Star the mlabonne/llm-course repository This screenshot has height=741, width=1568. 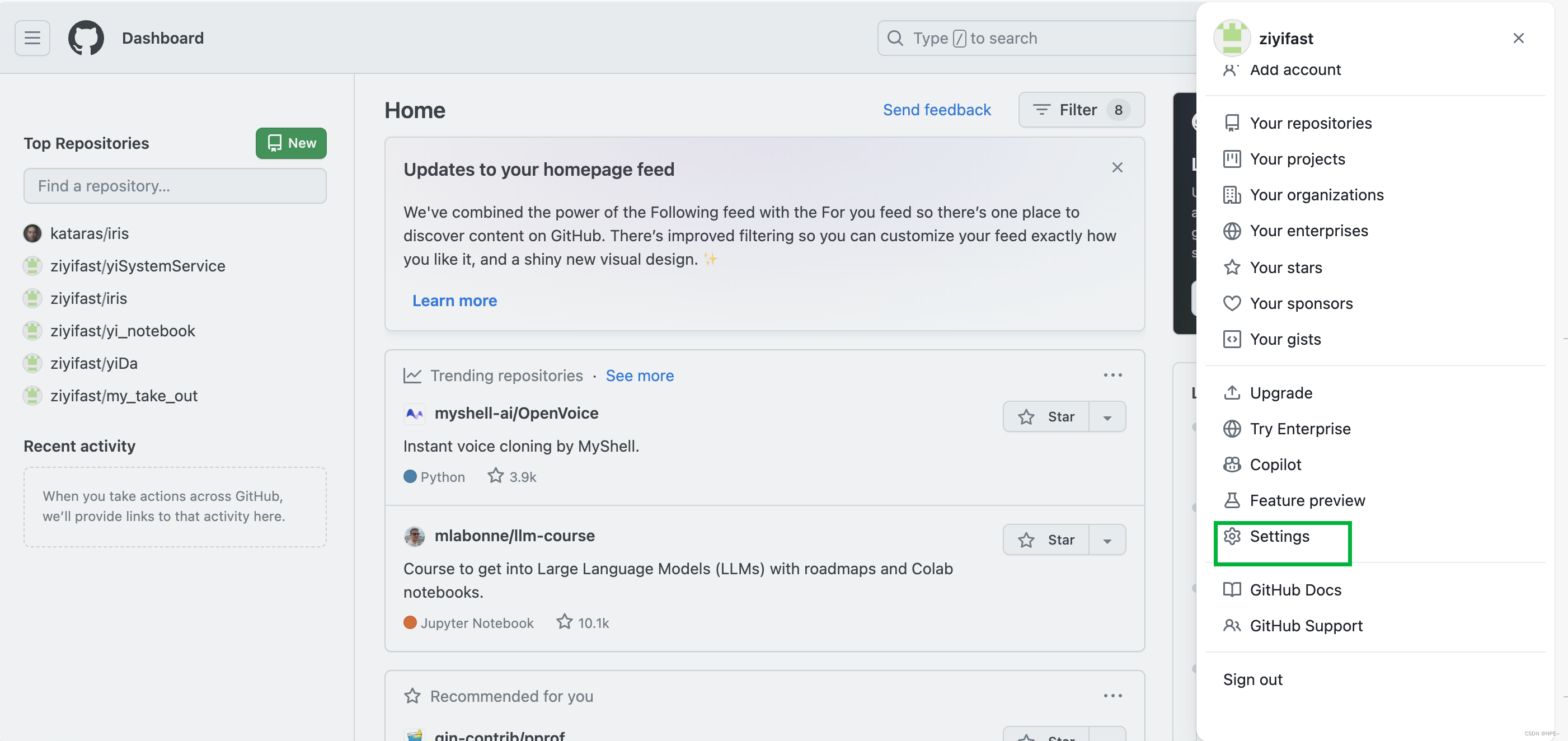[x=1046, y=540]
